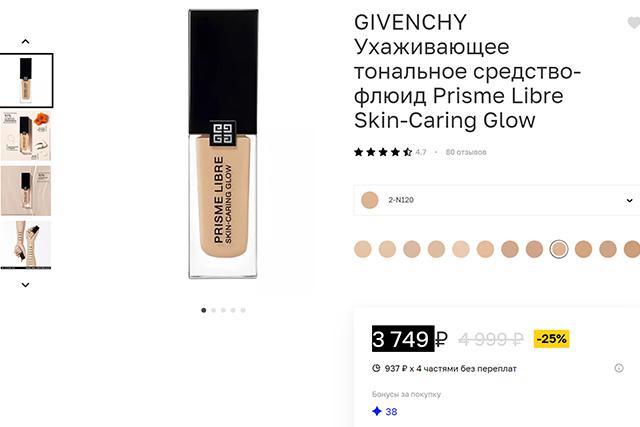The image size is (640, 427).
Task: Go to second image carousel dot
Action: [213, 310]
